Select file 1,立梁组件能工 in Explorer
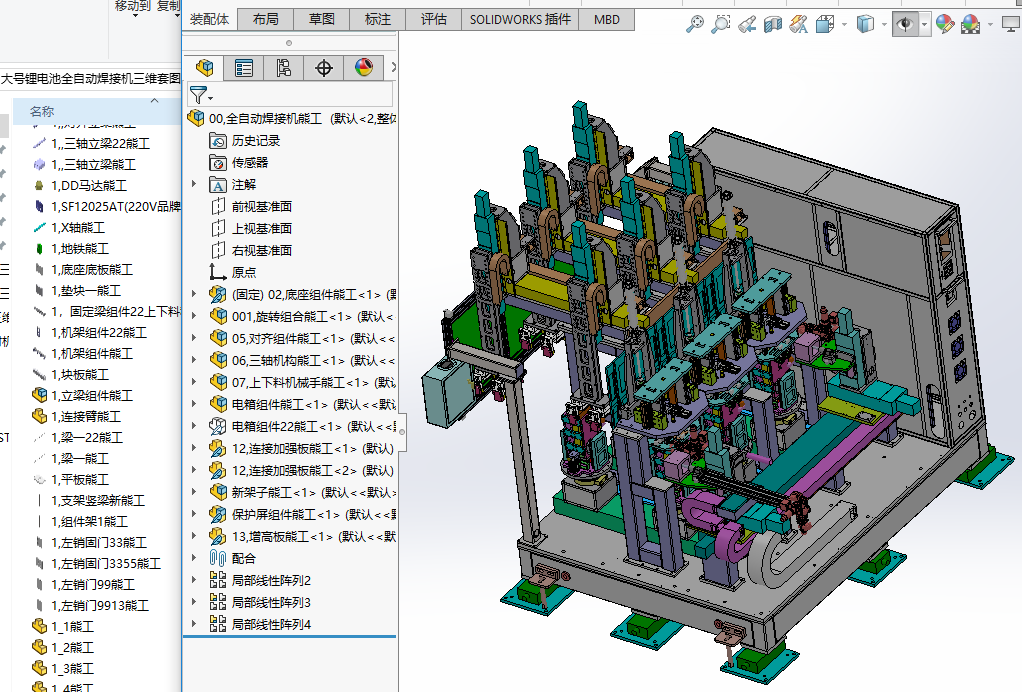 pos(83,396)
